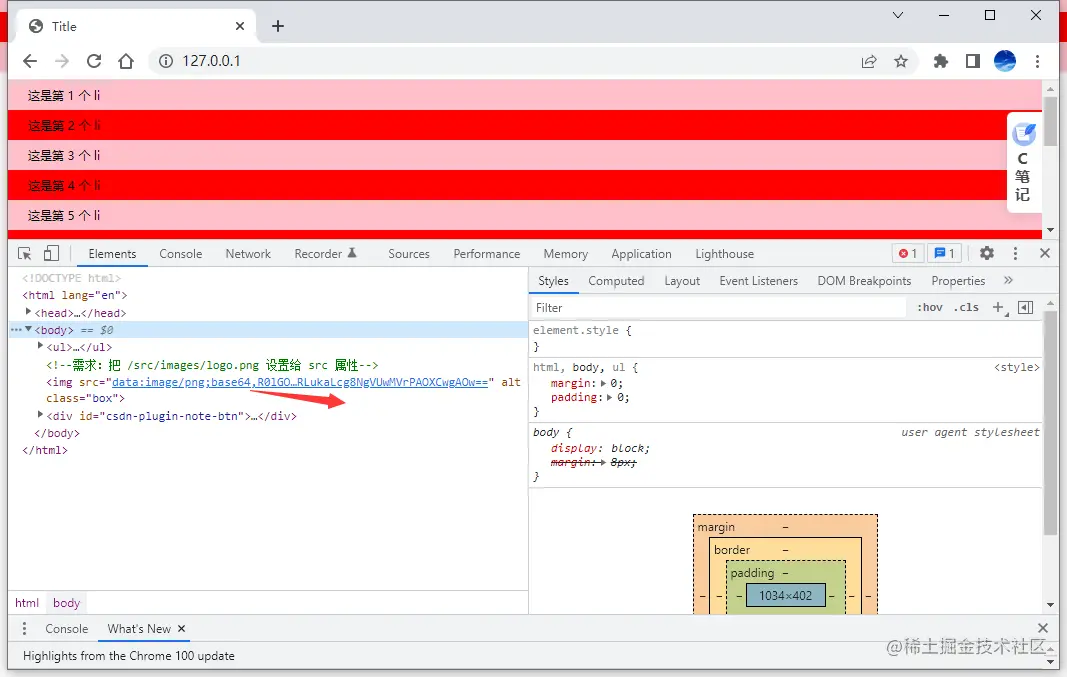Select the Properties pane tab
This screenshot has height=677, width=1067.
[958, 281]
